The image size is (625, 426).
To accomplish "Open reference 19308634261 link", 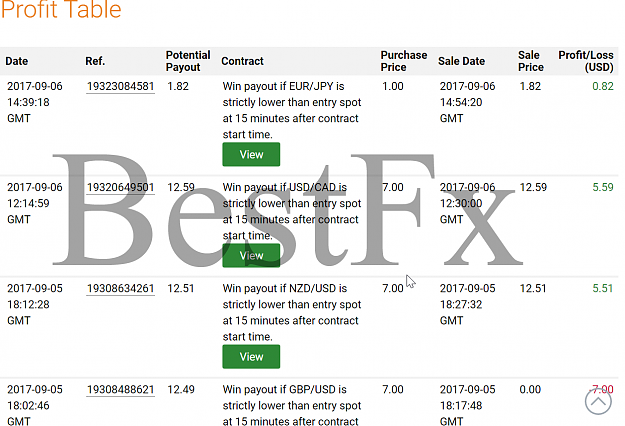I will [120, 289].
